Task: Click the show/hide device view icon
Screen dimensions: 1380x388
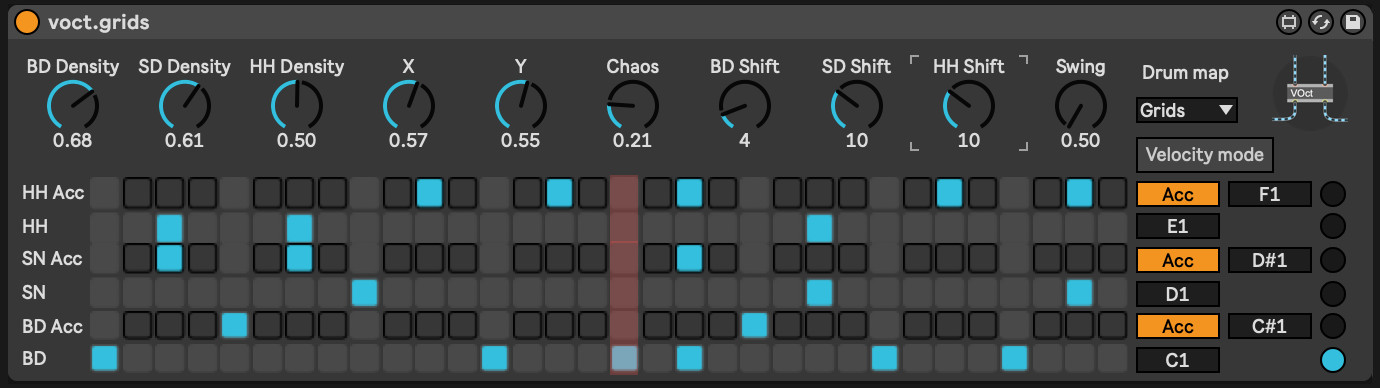Action: pos(1289,22)
